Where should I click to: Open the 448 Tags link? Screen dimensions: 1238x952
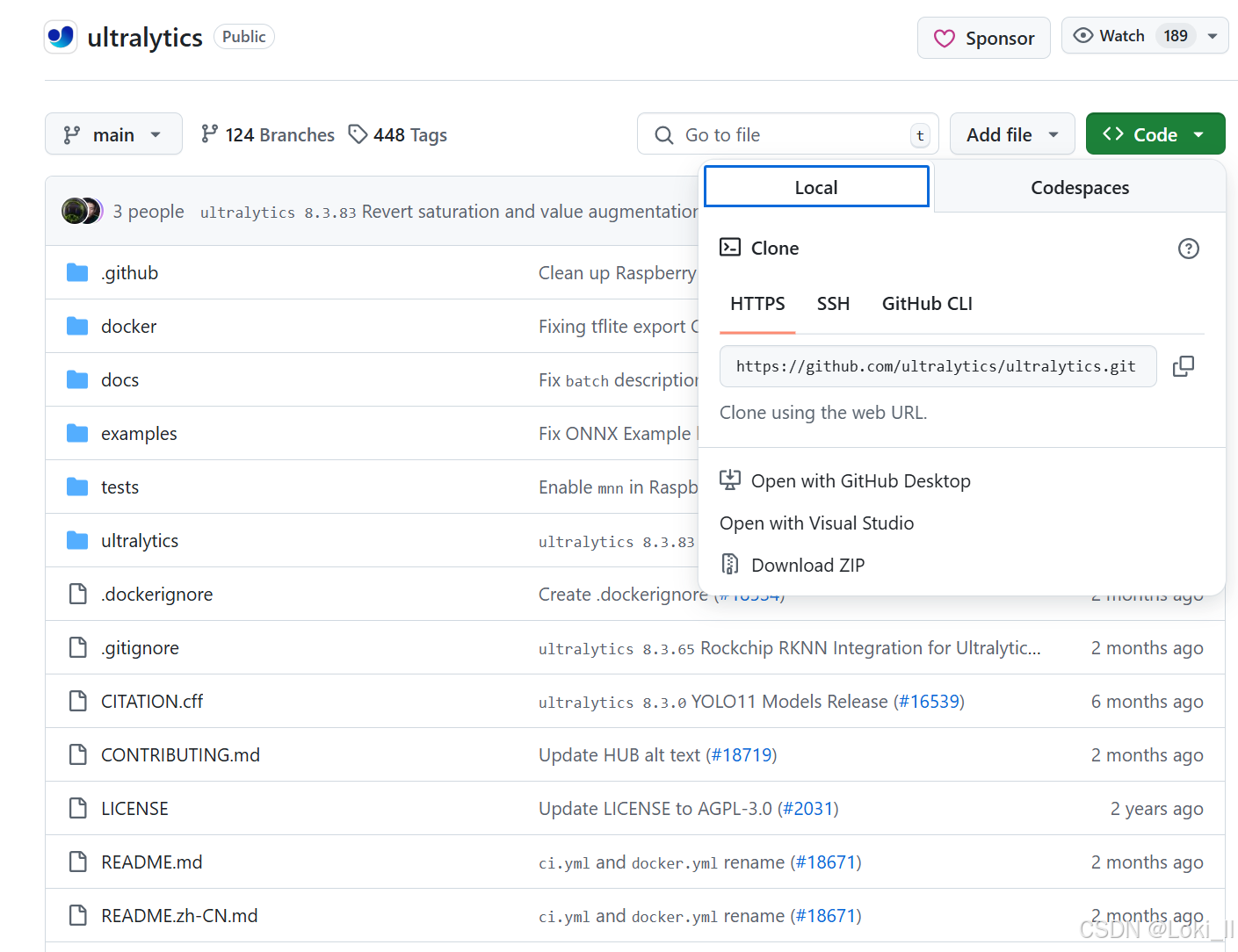click(x=398, y=134)
